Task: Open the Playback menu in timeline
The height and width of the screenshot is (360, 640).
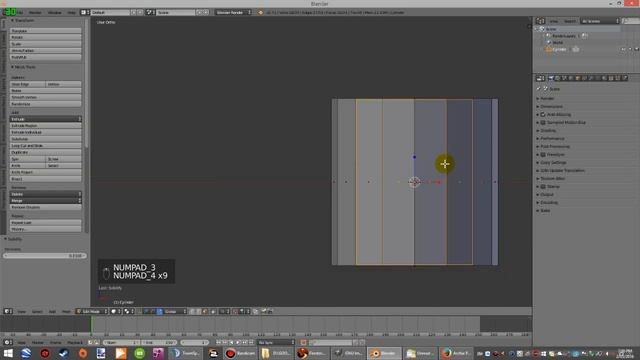Action: tap(74, 342)
